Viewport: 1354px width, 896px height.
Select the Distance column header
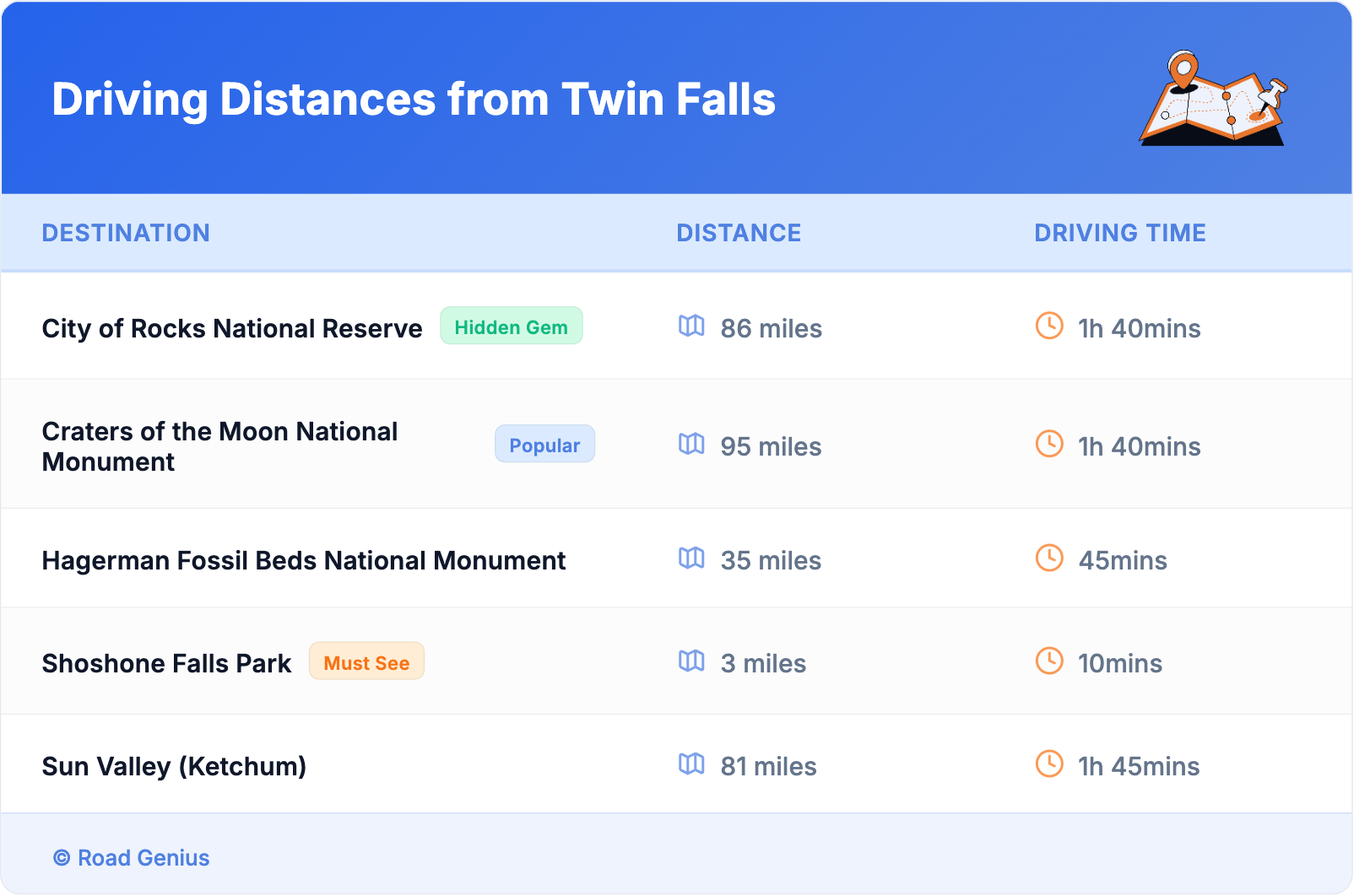pos(739,233)
